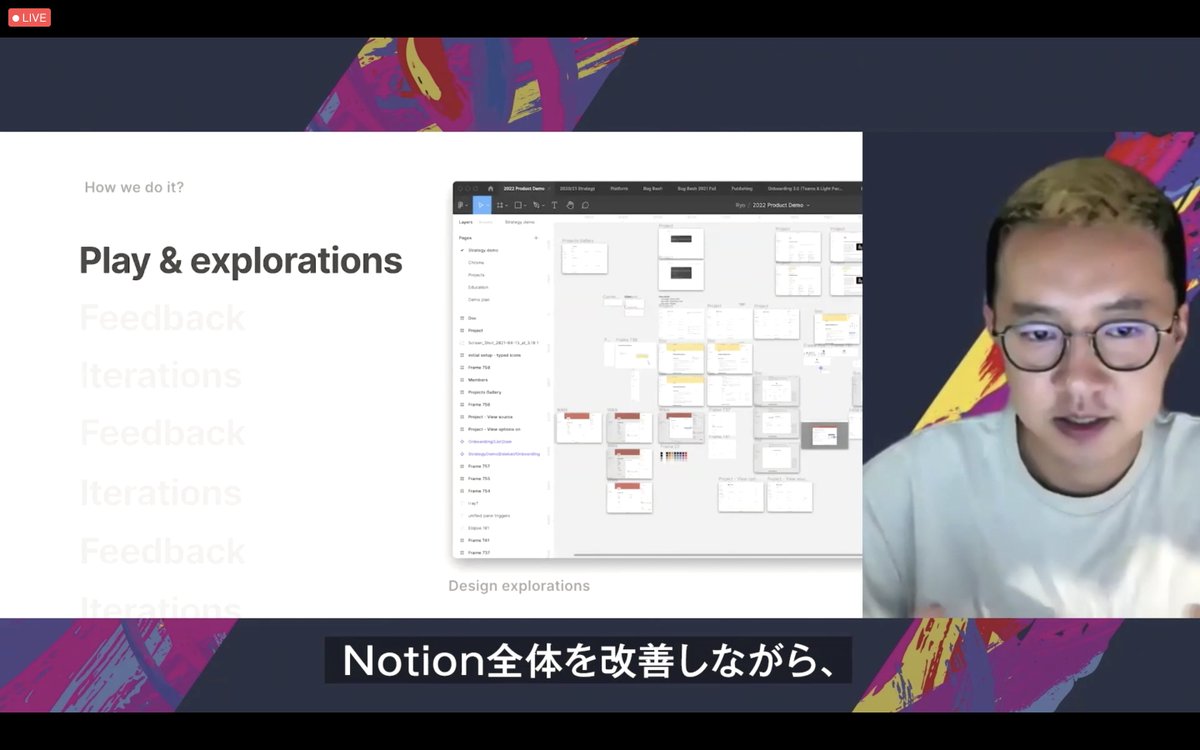This screenshot has height=750, width=1200.
Task: Click the frame icon beside Projects Gallery layer
Action: click(x=462, y=392)
